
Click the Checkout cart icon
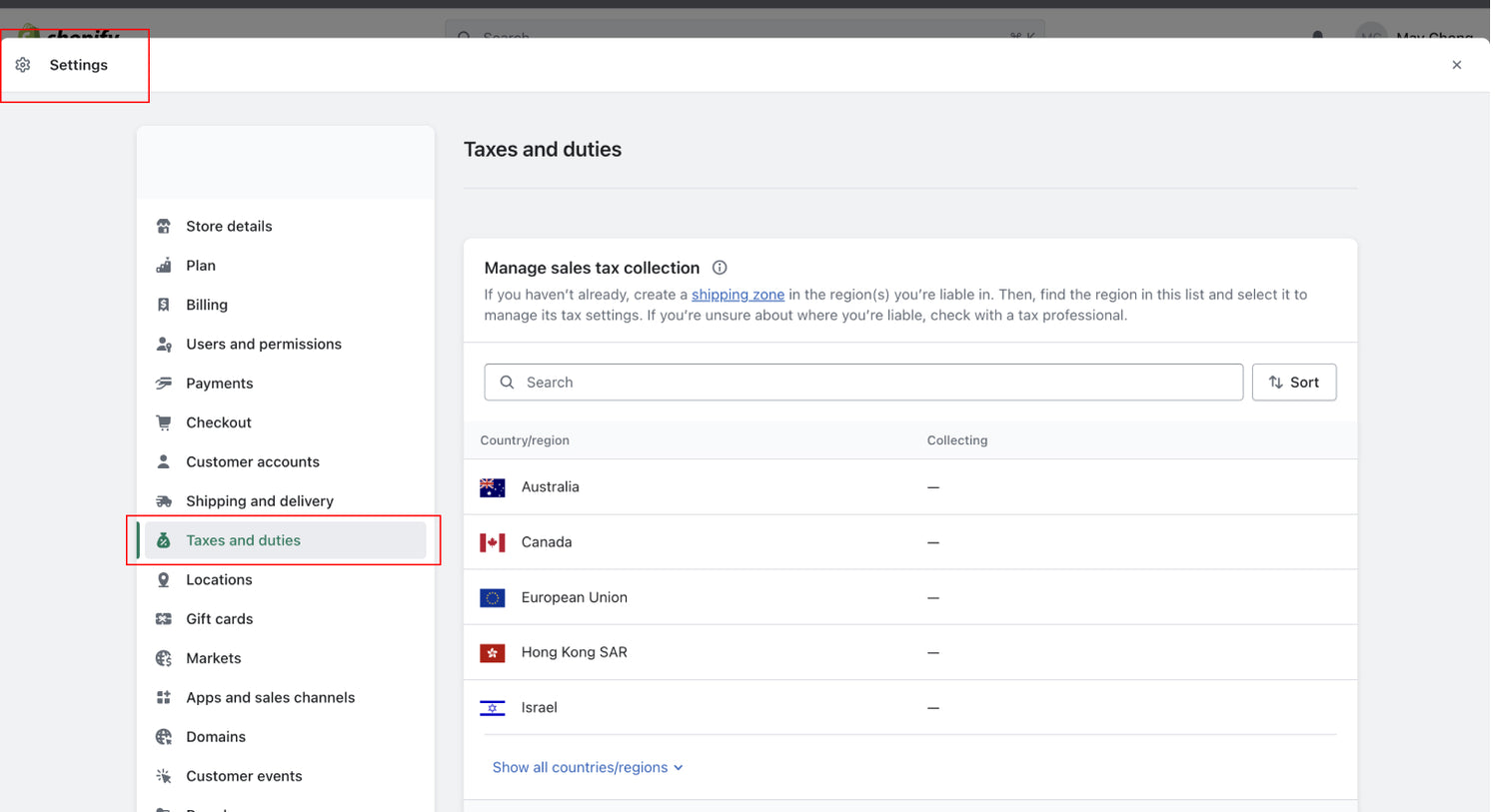pyautogui.click(x=164, y=422)
